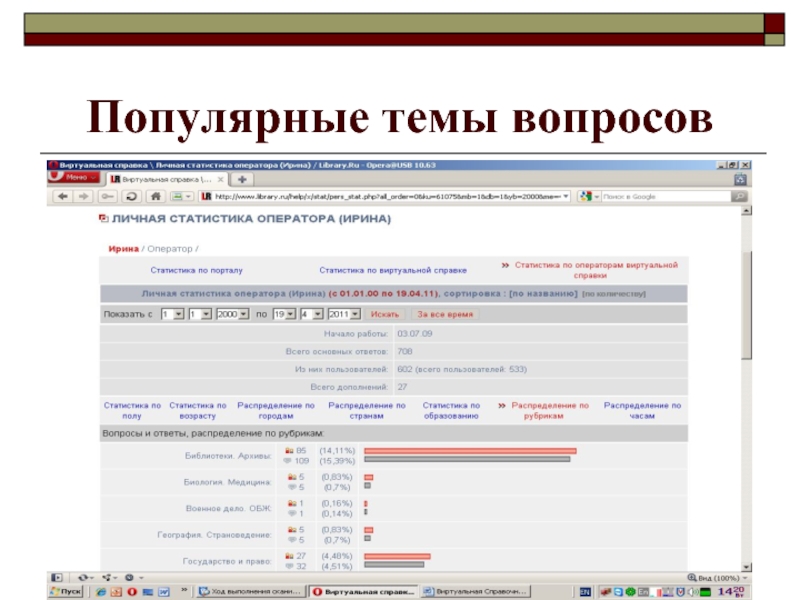Switch to Виртуальная Справочная taskbar window
This screenshot has width=800, height=600.
pos(476,591)
